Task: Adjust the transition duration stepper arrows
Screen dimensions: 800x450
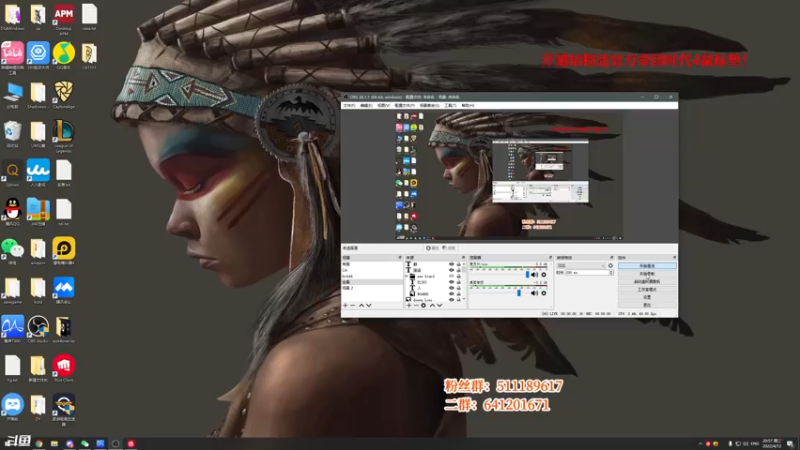Action: click(611, 272)
